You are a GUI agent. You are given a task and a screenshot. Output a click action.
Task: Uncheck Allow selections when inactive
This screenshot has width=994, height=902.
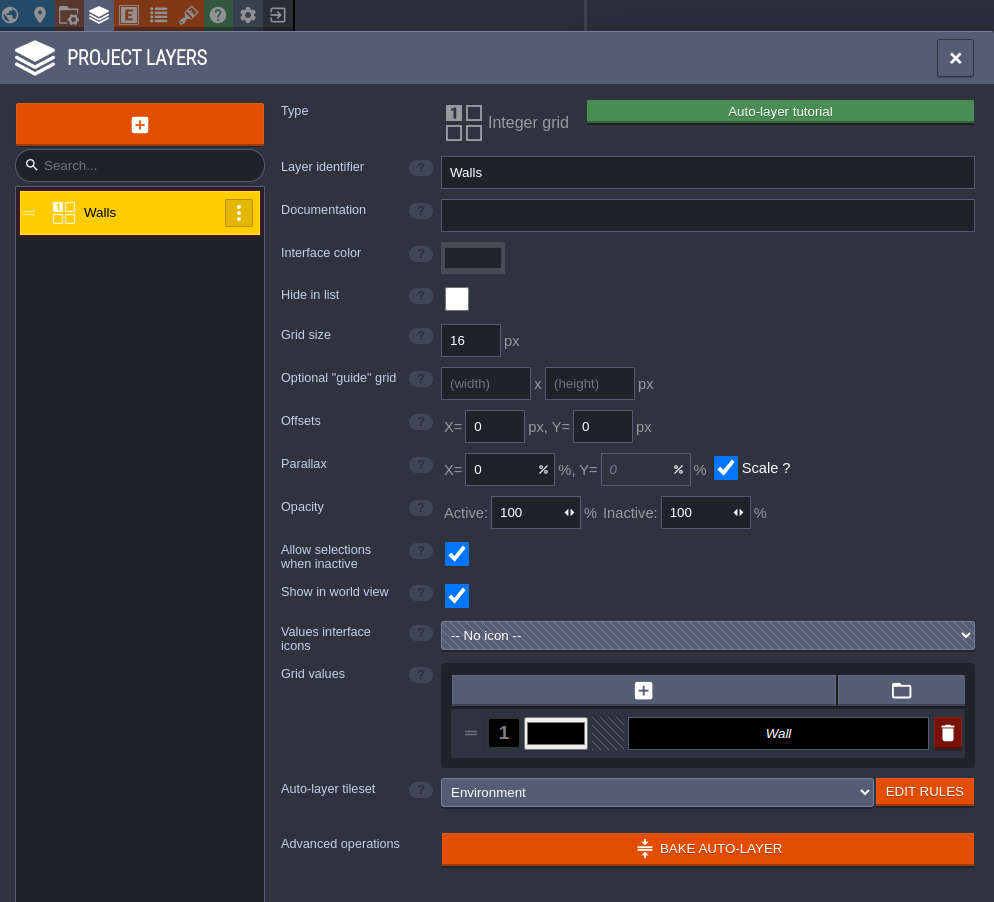(x=457, y=554)
